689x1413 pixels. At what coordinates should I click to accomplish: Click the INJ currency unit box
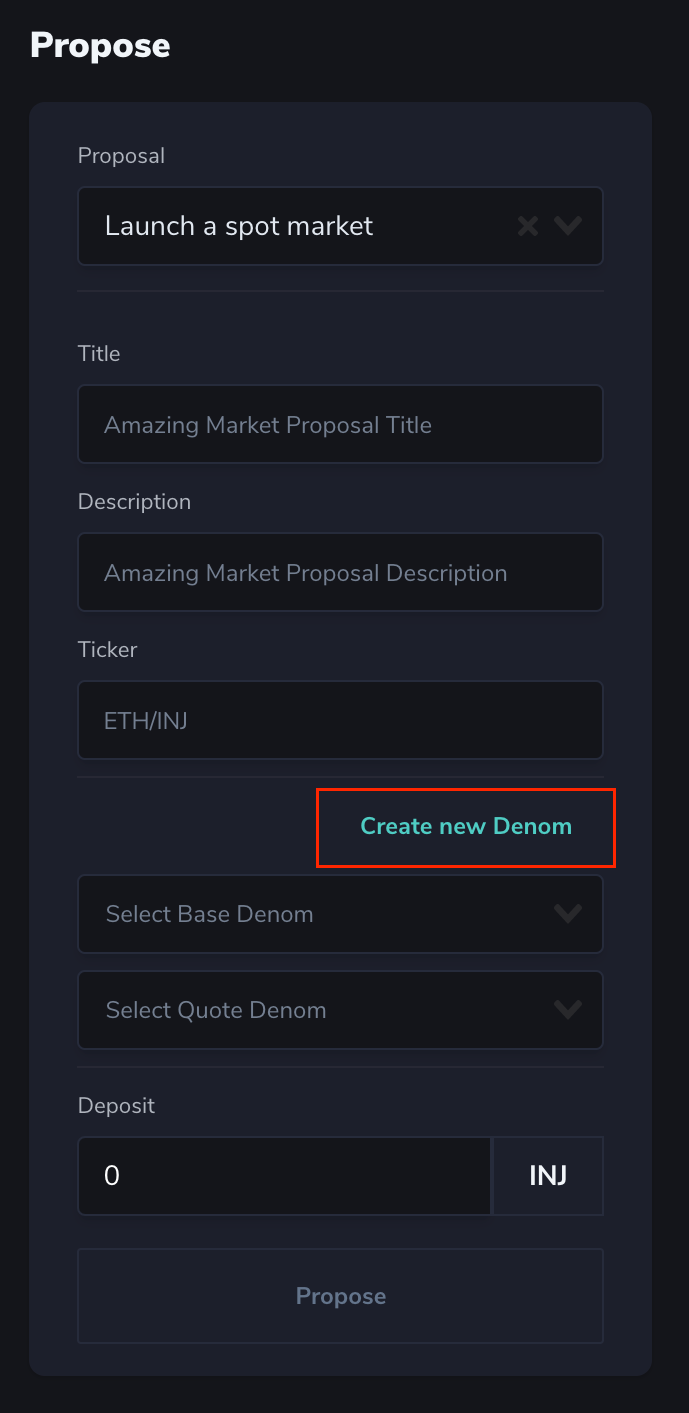click(548, 1176)
